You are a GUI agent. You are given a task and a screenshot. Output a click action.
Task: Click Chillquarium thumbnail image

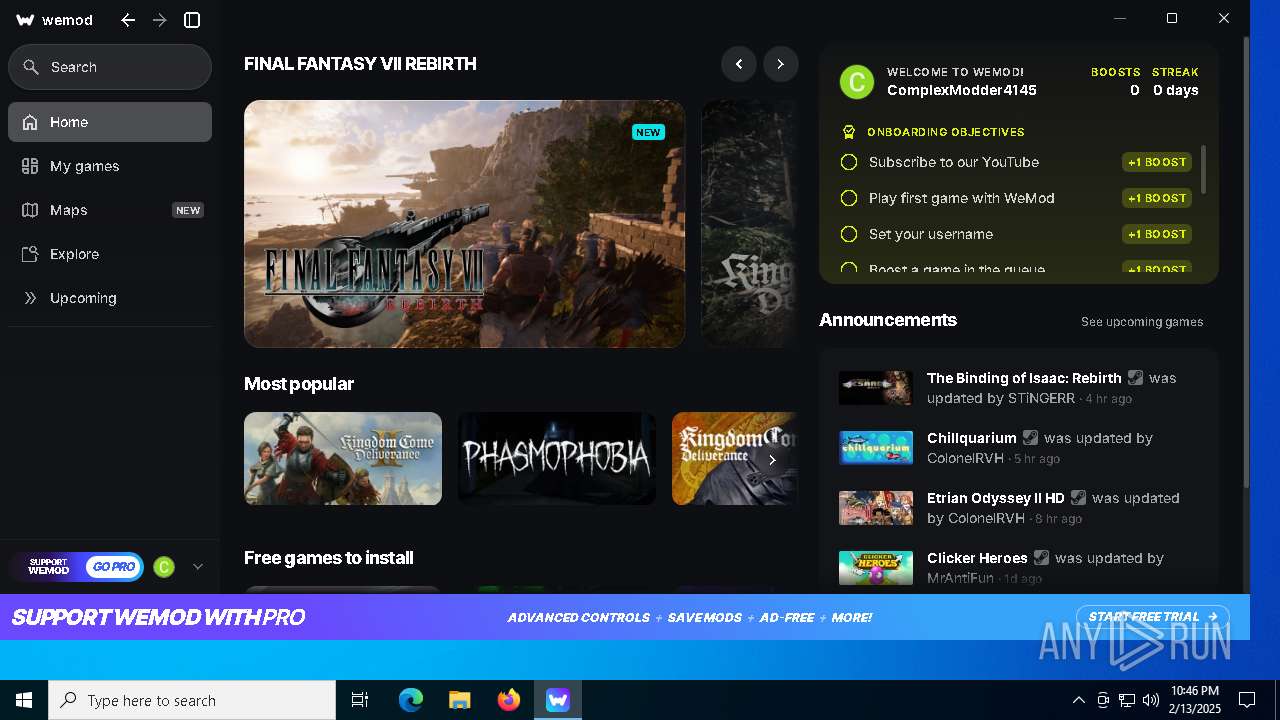tap(876, 448)
